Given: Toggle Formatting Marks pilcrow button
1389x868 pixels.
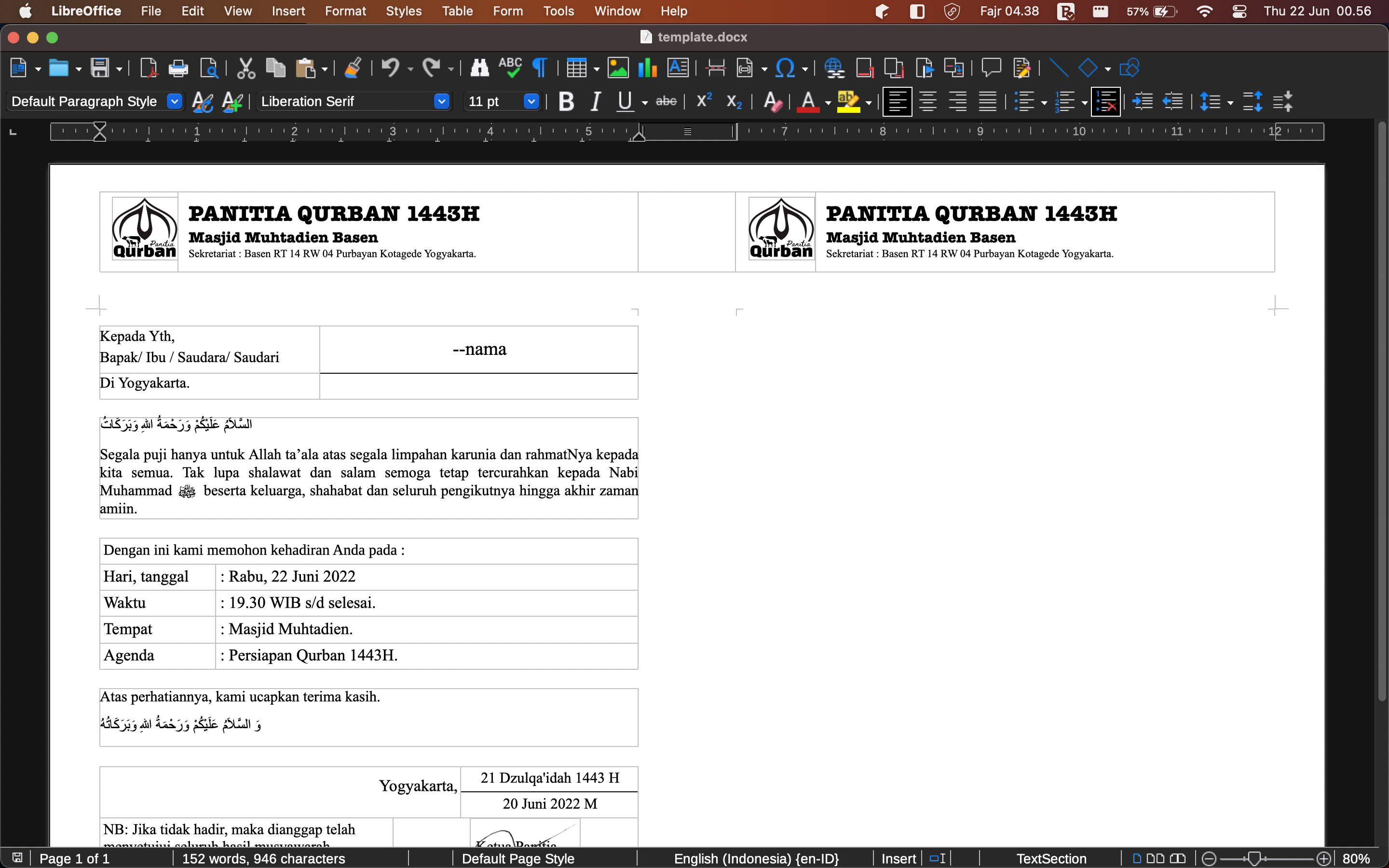Looking at the screenshot, I should tap(540, 68).
